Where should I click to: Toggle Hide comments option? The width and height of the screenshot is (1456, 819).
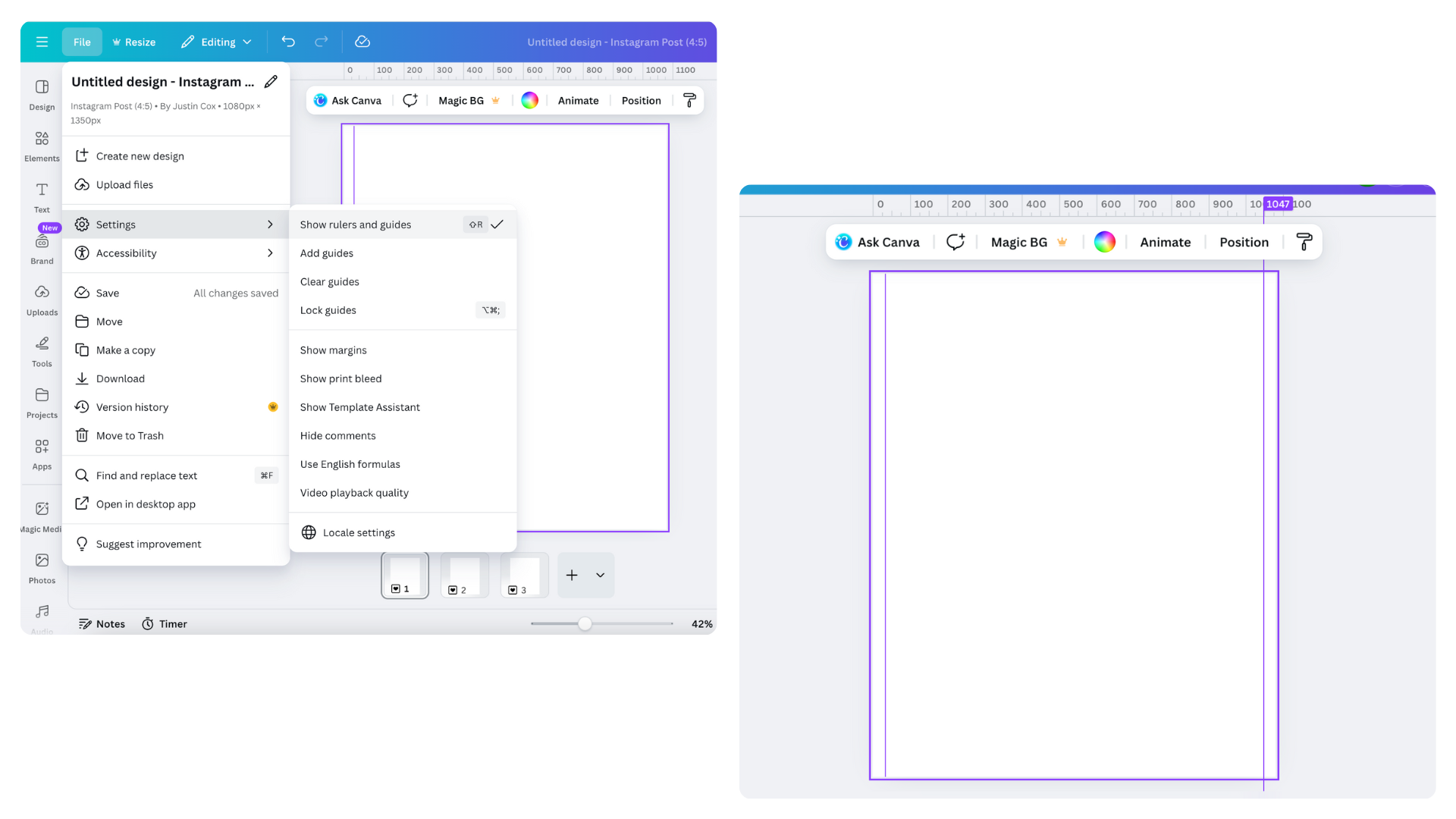[x=403, y=435]
